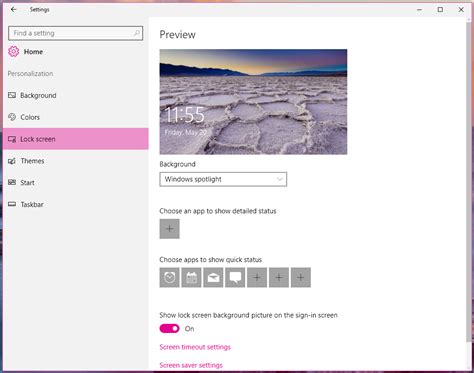Add sixth quick status app slot
The image size is (474, 373).
[279, 277]
